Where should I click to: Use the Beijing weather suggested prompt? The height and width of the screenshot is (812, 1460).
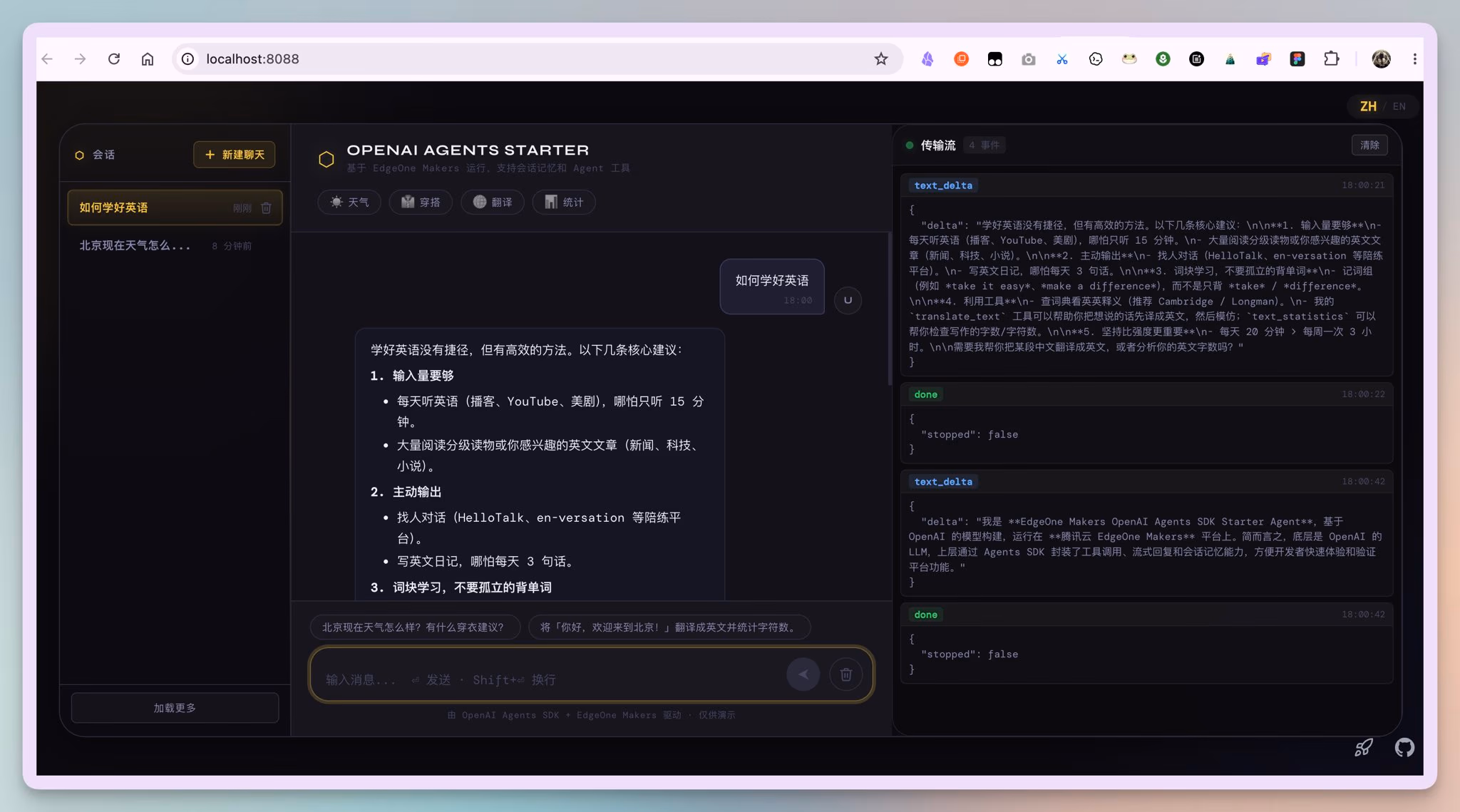(x=415, y=627)
